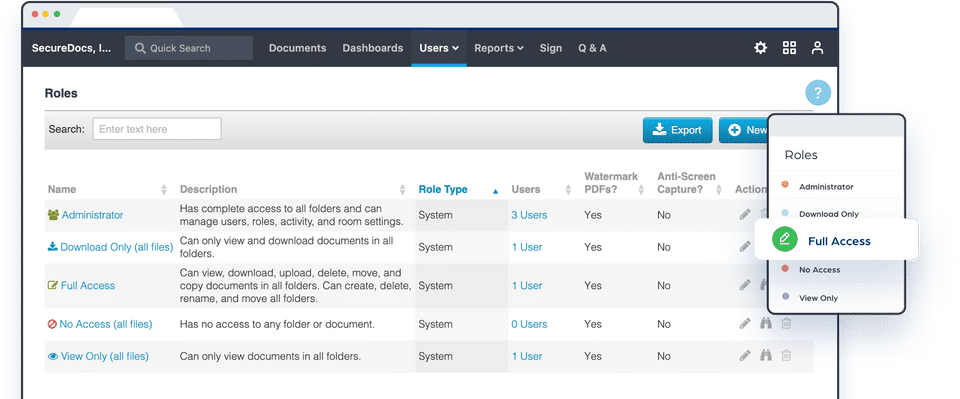Open the settings gear in the navbar
The width and height of the screenshot is (960, 399).
tap(760, 48)
